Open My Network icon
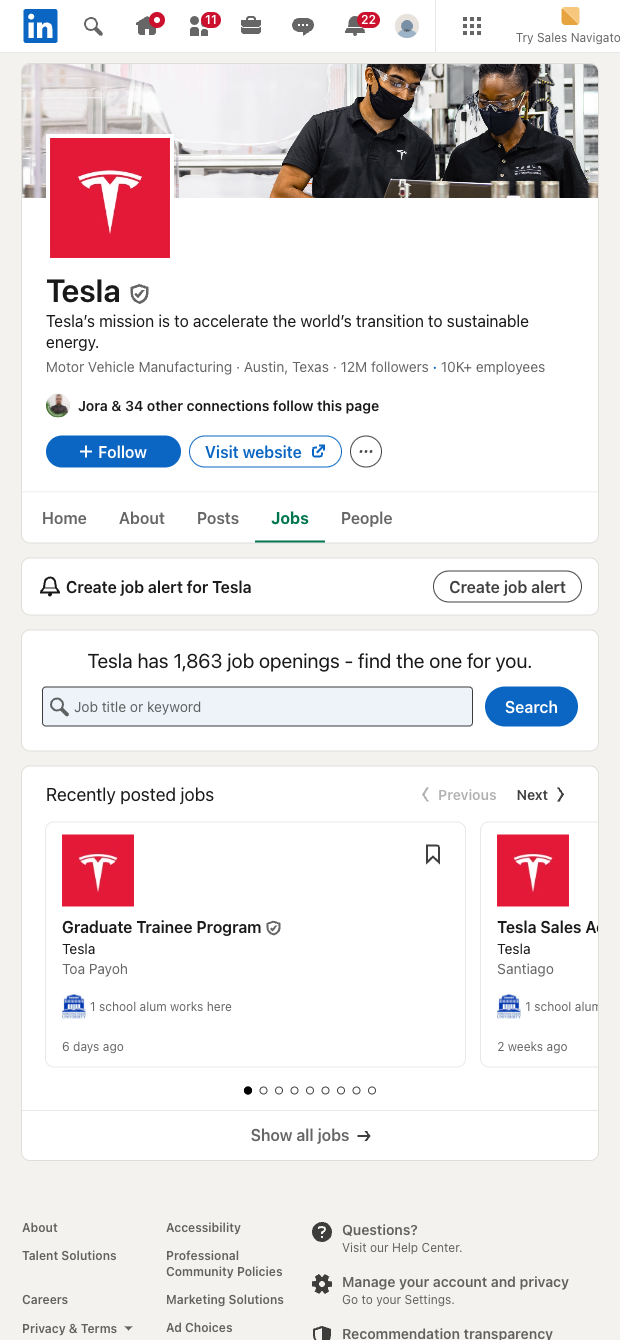This screenshot has width=620, height=1340. 199,27
